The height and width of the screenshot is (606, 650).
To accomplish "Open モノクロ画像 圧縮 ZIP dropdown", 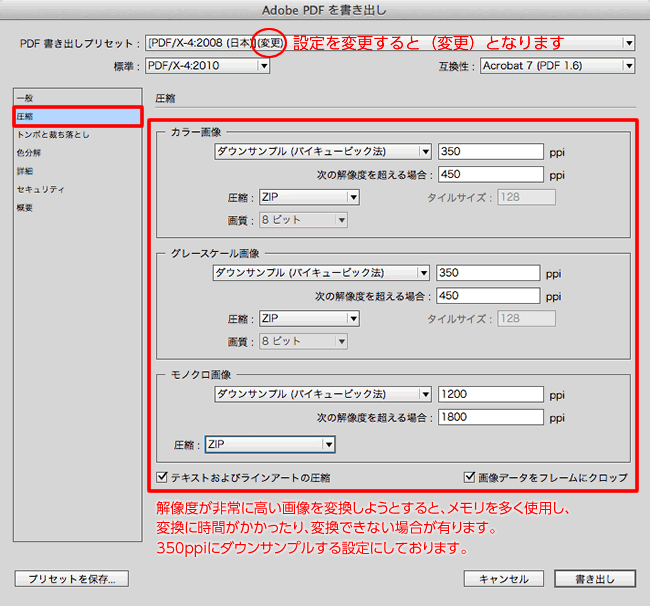I will coord(270,444).
